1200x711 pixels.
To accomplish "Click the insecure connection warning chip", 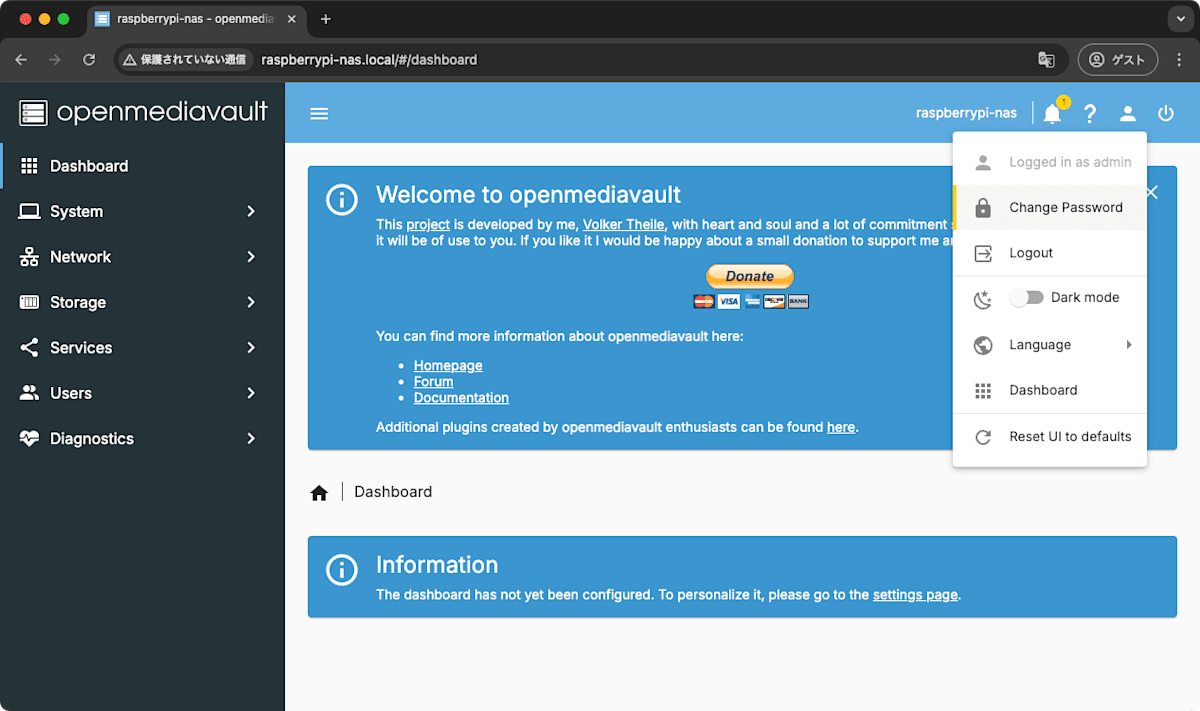I will (185, 60).
